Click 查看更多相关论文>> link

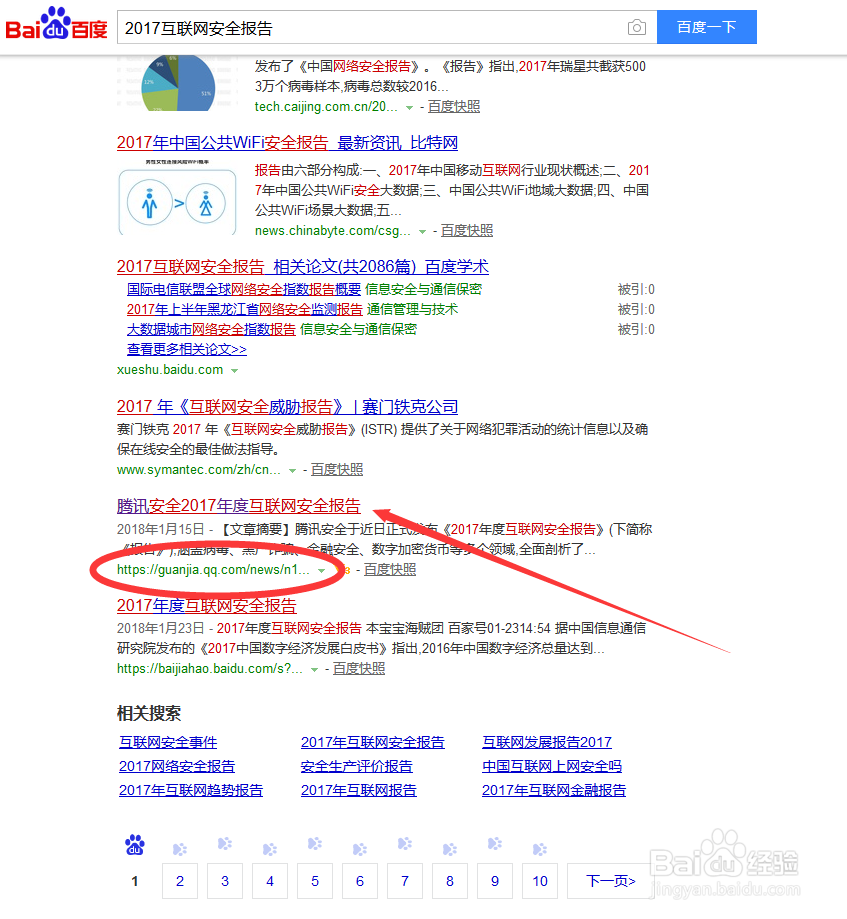pyautogui.click(x=186, y=349)
